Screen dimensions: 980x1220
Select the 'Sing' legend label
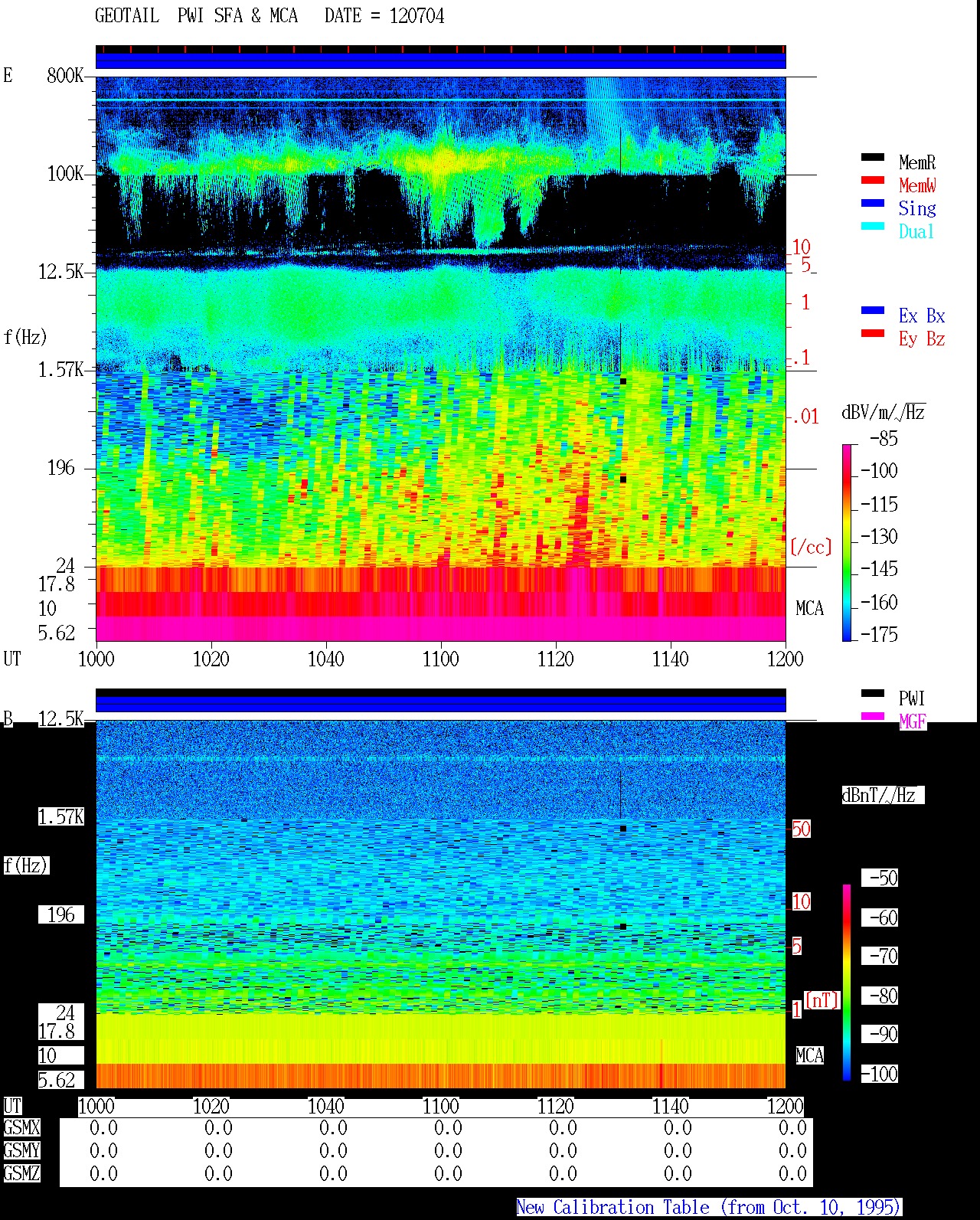tap(917, 208)
